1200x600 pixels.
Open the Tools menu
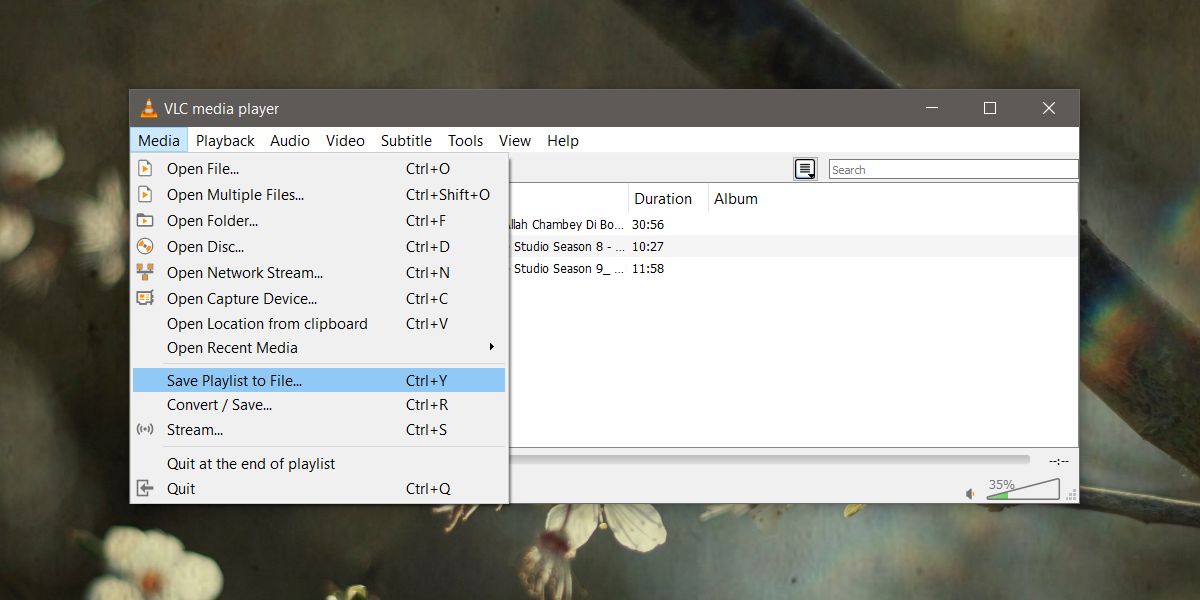tap(465, 140)
